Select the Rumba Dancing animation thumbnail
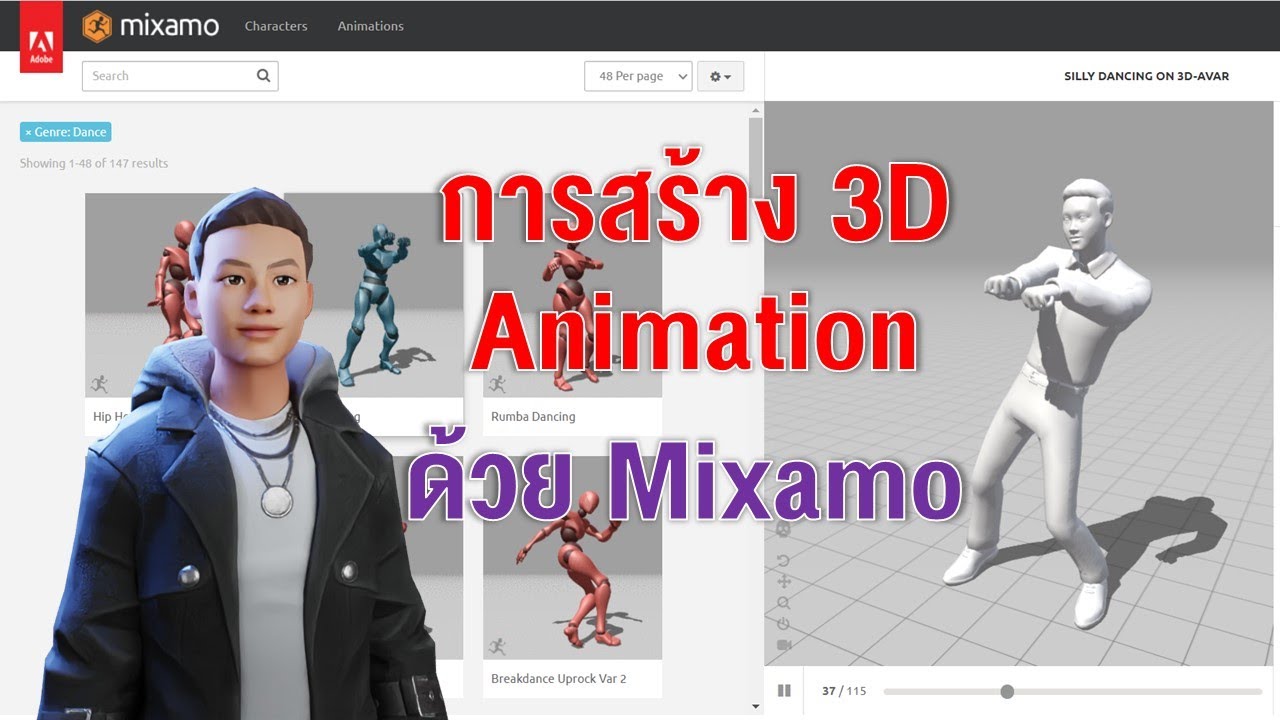Screen dimensions: 1280x720 click(x=572, y=295)
